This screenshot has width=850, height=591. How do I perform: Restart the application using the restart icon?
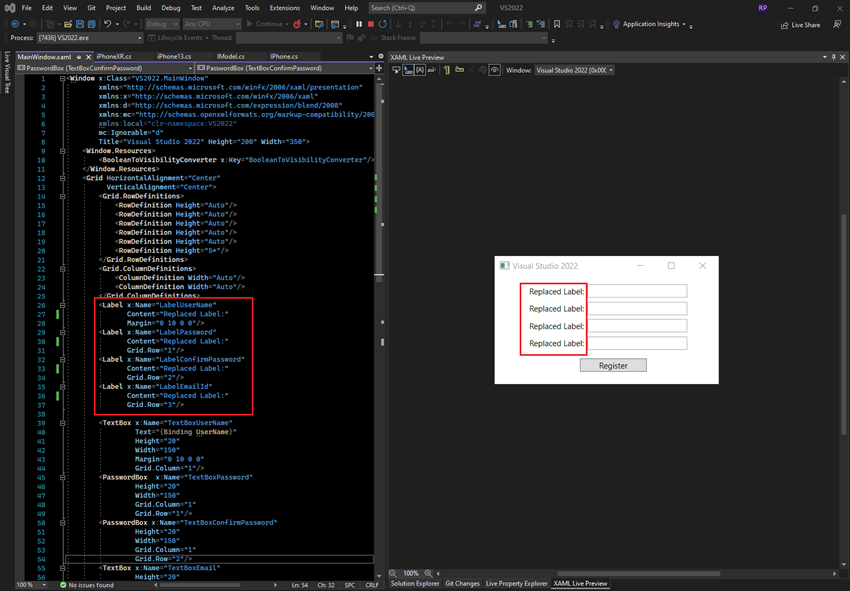pos(383,24)
